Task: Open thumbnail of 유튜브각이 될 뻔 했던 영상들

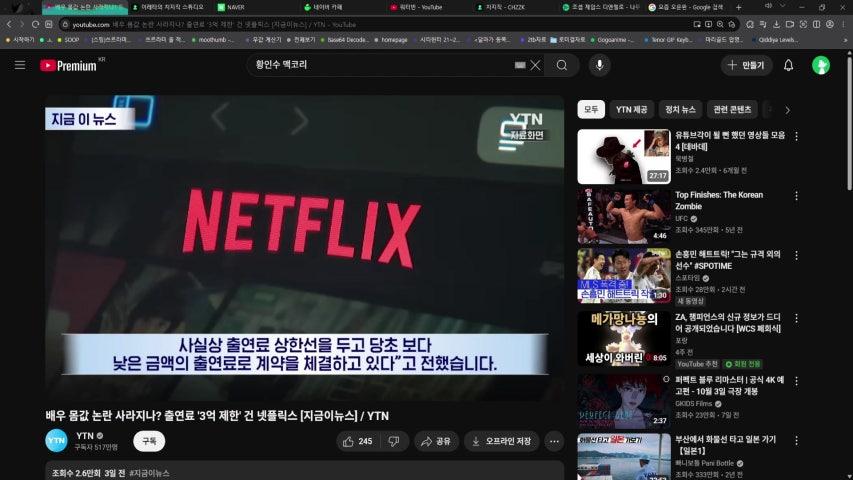Action: pos(624,156)
